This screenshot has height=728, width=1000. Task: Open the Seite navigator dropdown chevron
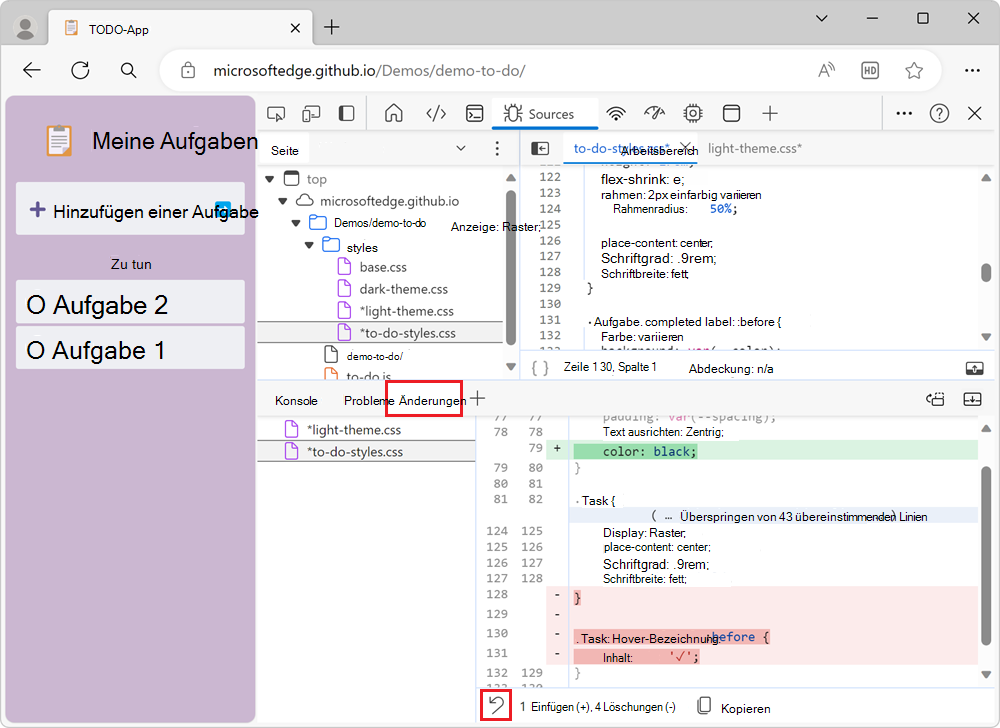[460, 149]
